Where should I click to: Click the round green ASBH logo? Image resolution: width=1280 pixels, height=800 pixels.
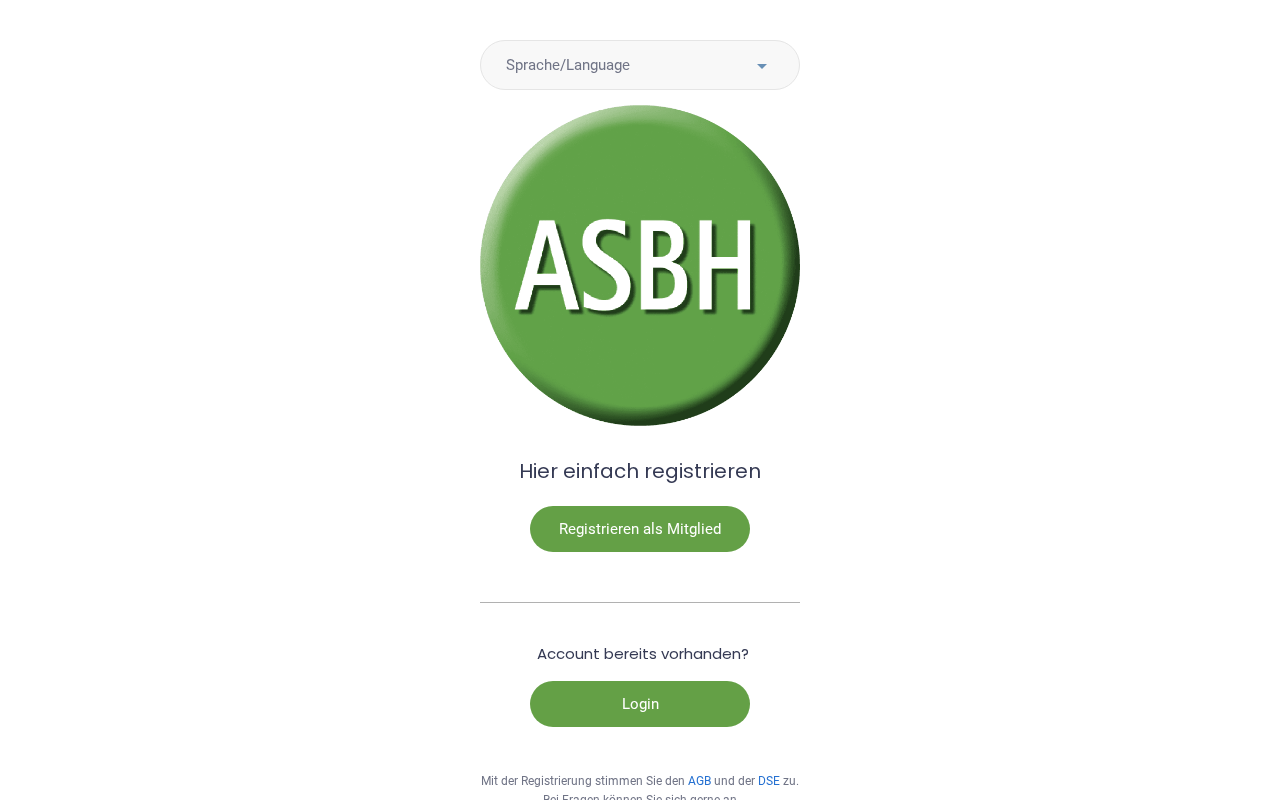[x=640, y=265]
